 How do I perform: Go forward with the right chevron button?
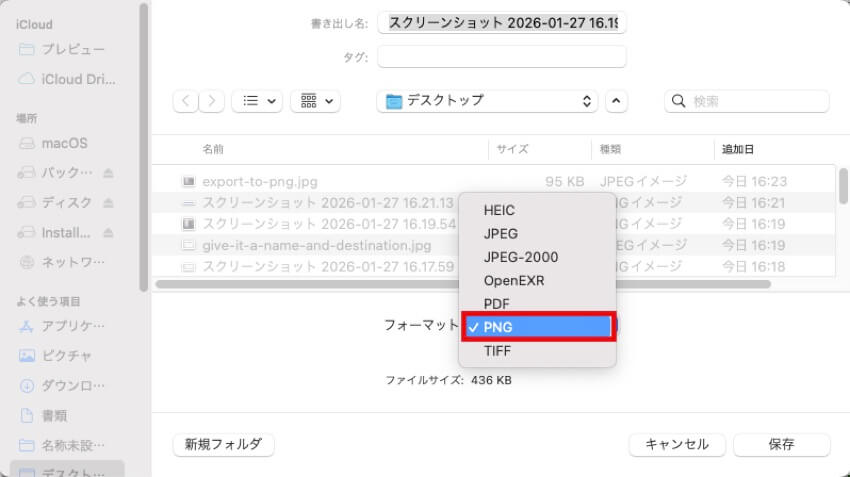tap(211, 101)
